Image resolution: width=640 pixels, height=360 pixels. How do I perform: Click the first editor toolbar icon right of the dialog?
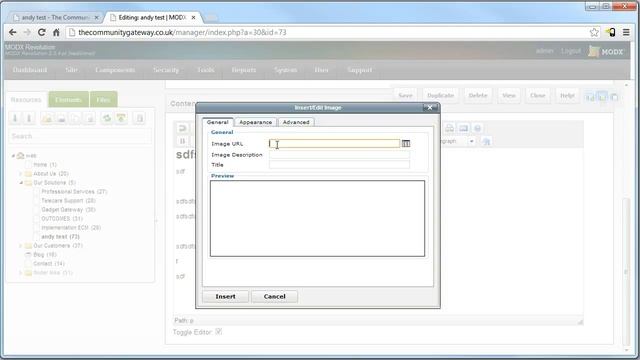click(449, 128)
